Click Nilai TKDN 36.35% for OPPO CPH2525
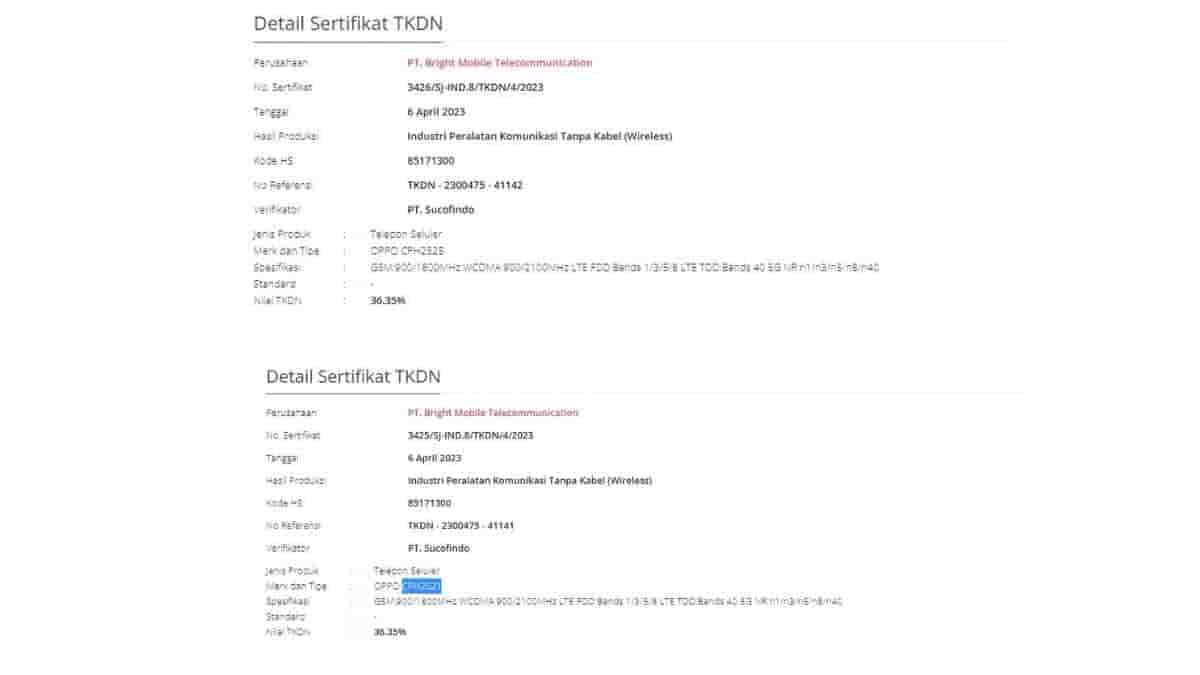This screenshot has width=1200, height=675. pos(387,300)
